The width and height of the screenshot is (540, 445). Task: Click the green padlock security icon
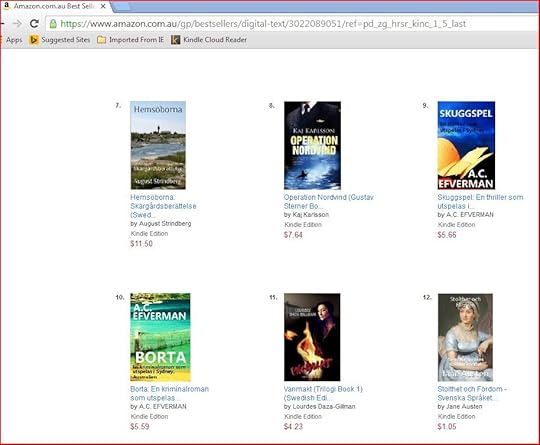pyautogui.click(x=53, y=24)
